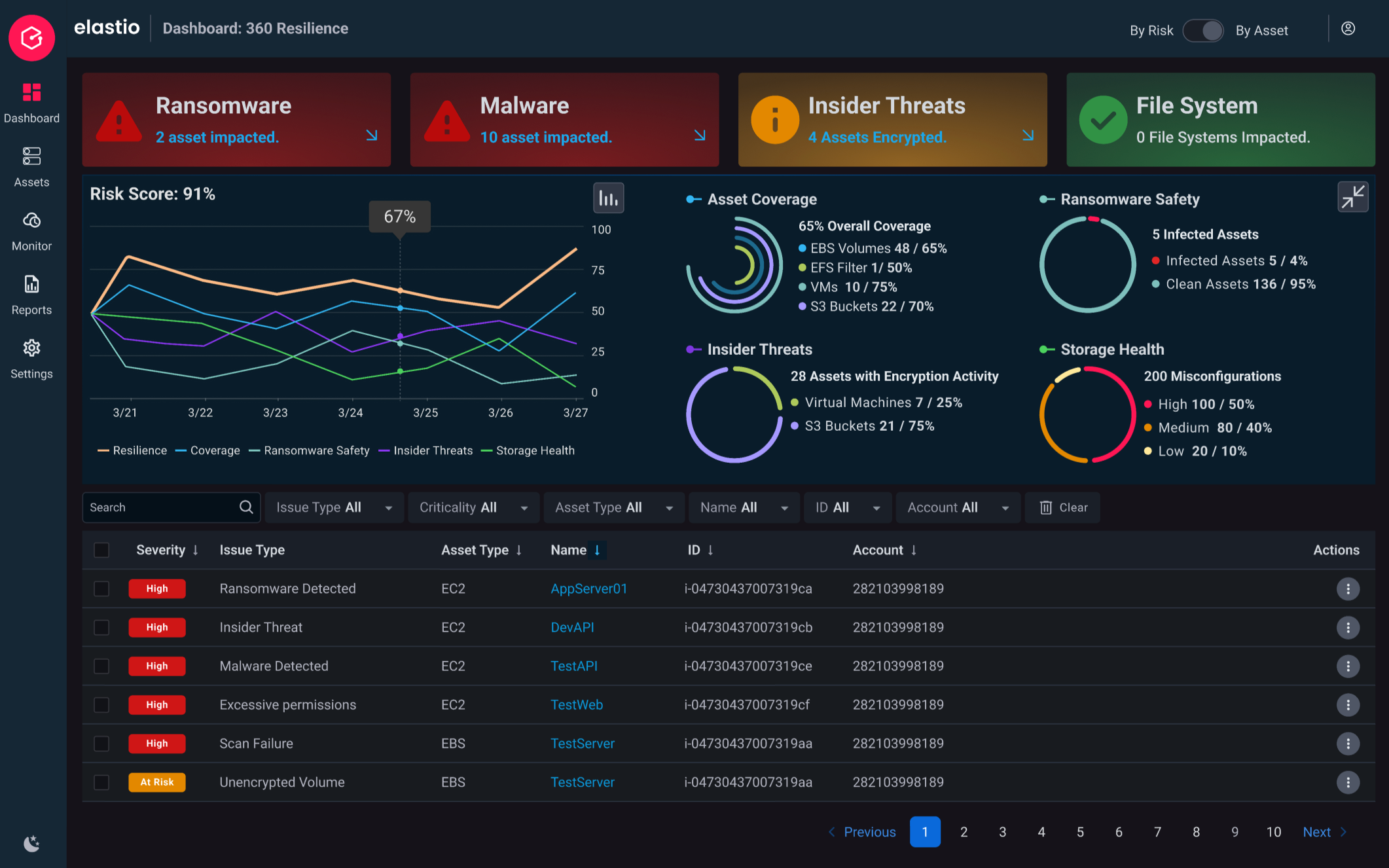Open the TestWeb asset link

tap(577, 704)
